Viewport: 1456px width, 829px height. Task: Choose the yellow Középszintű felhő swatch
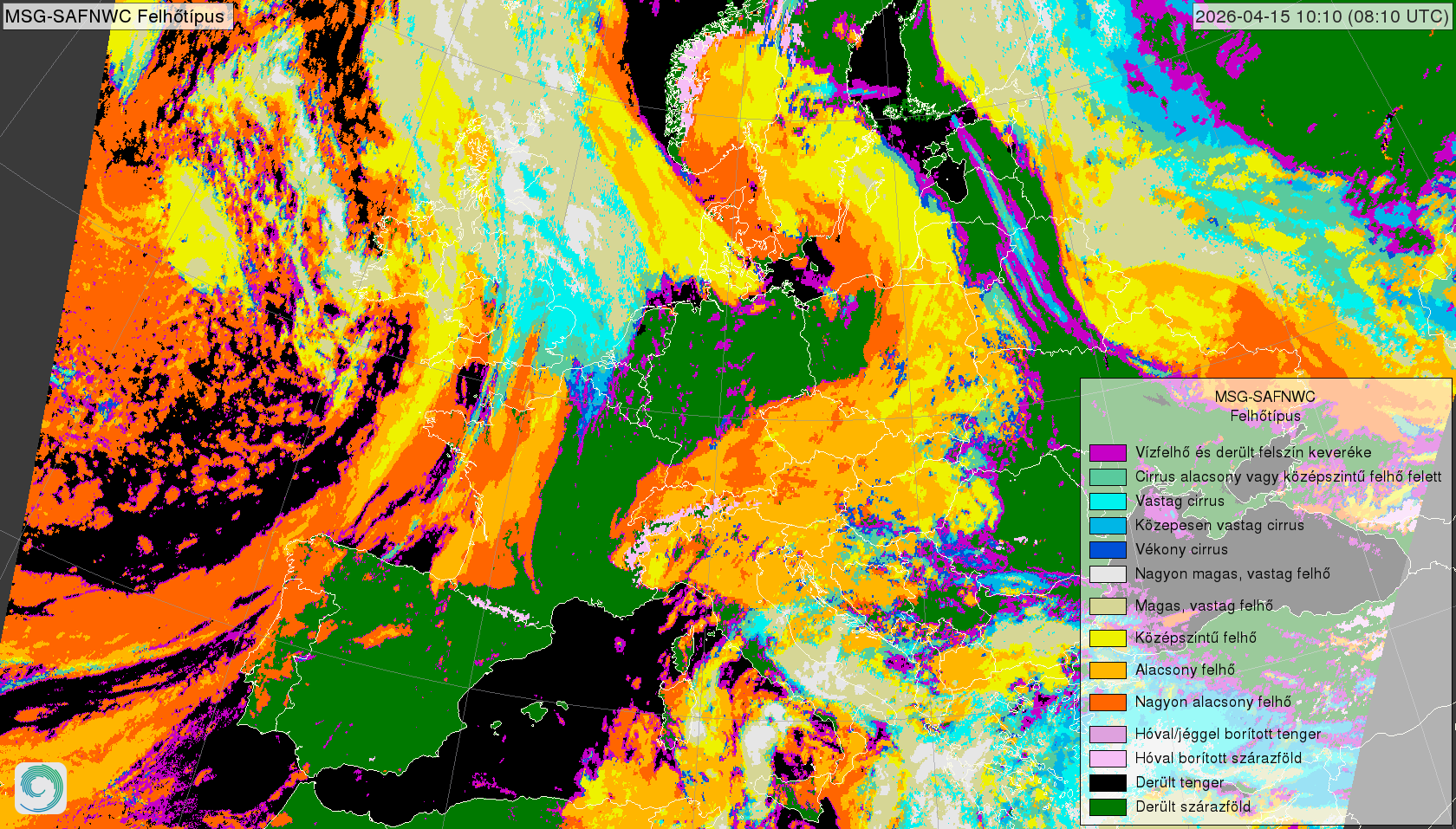pos(1108,638)
